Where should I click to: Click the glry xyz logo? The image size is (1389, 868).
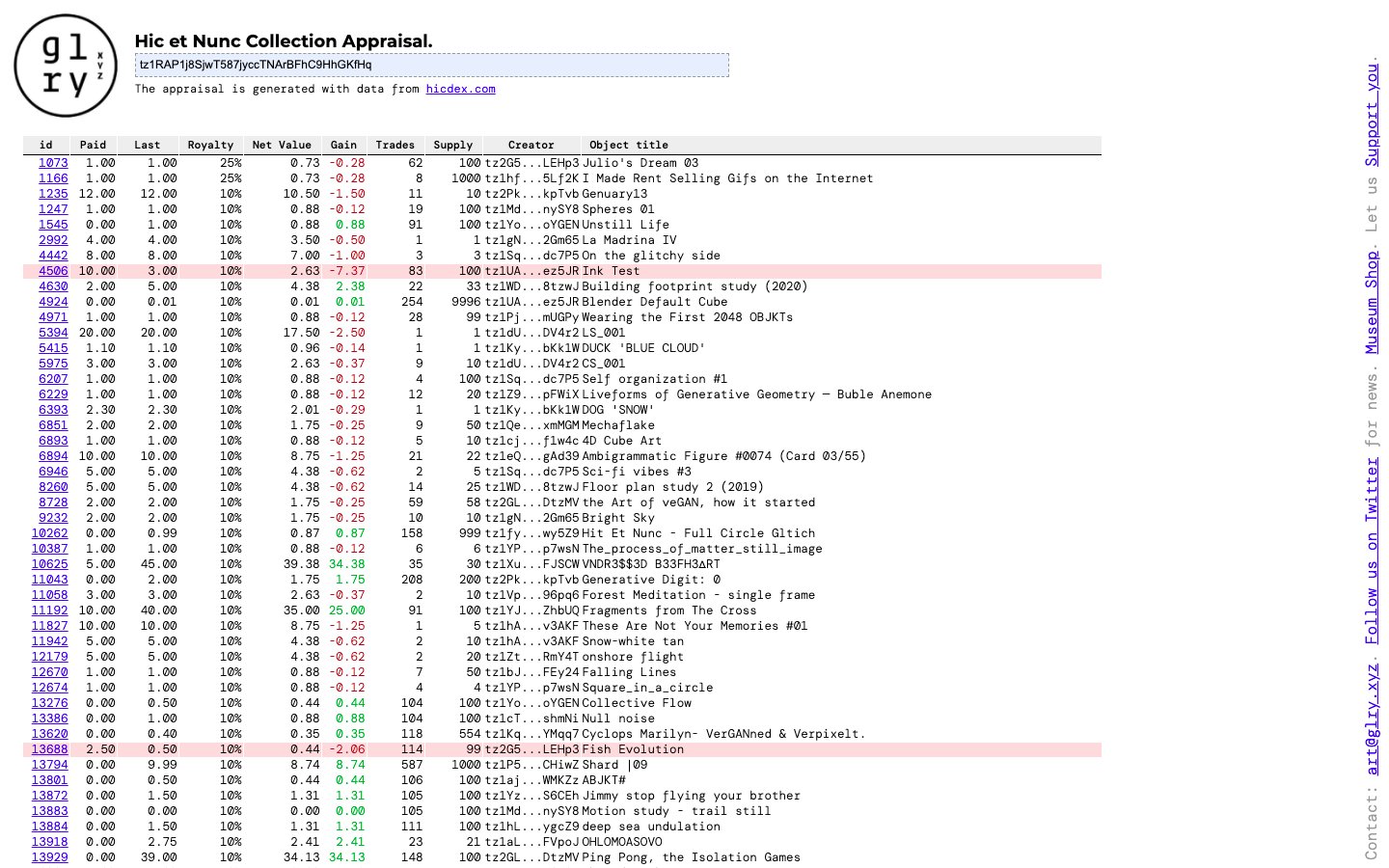(66, 66)
